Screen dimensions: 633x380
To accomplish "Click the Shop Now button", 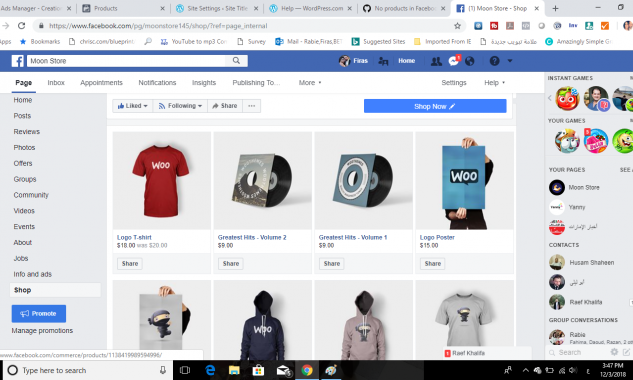I will pyautogui.click(x=435, y=106).
